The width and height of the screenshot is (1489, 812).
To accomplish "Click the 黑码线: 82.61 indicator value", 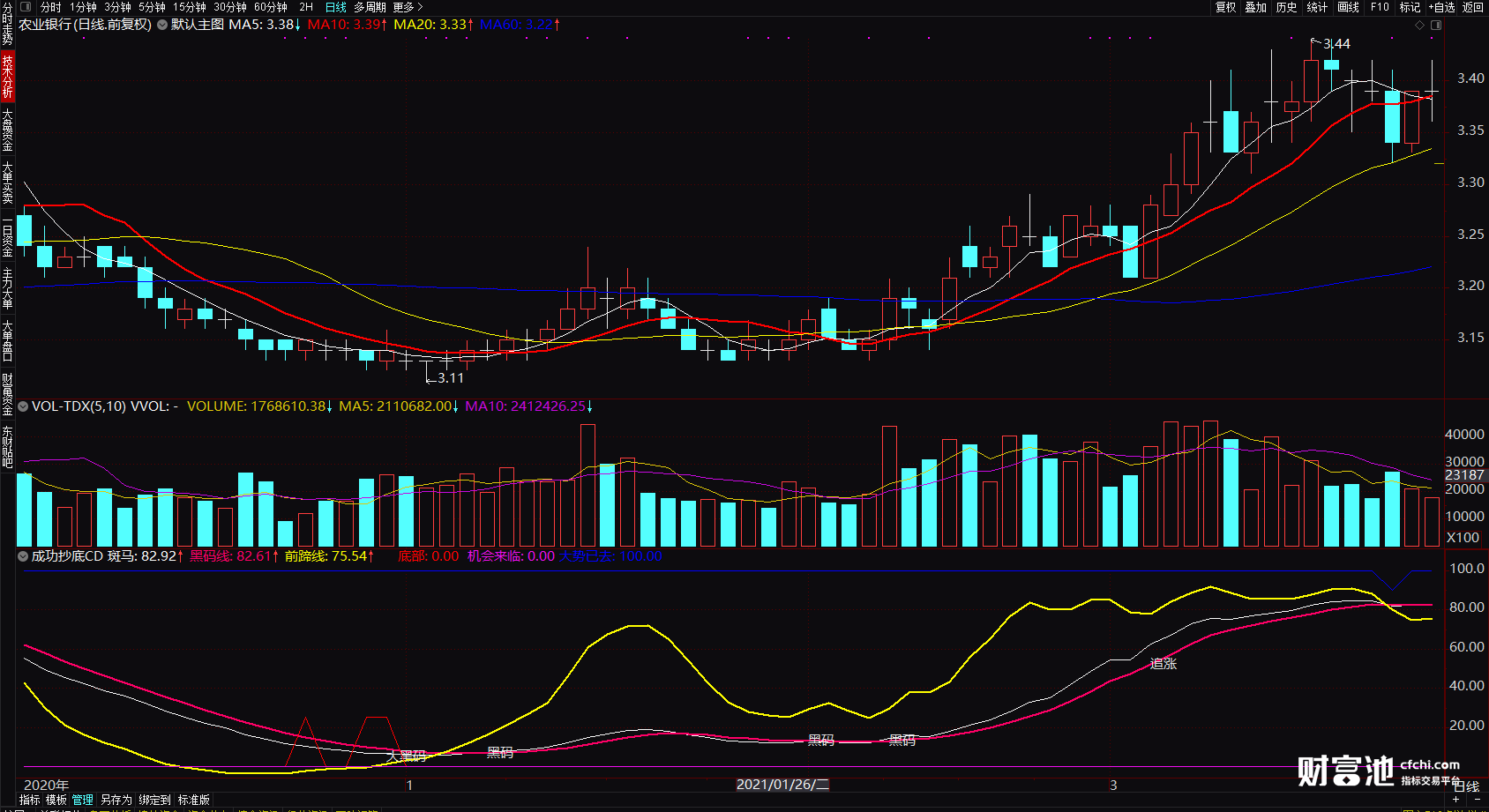I will (x=234, y=556).
